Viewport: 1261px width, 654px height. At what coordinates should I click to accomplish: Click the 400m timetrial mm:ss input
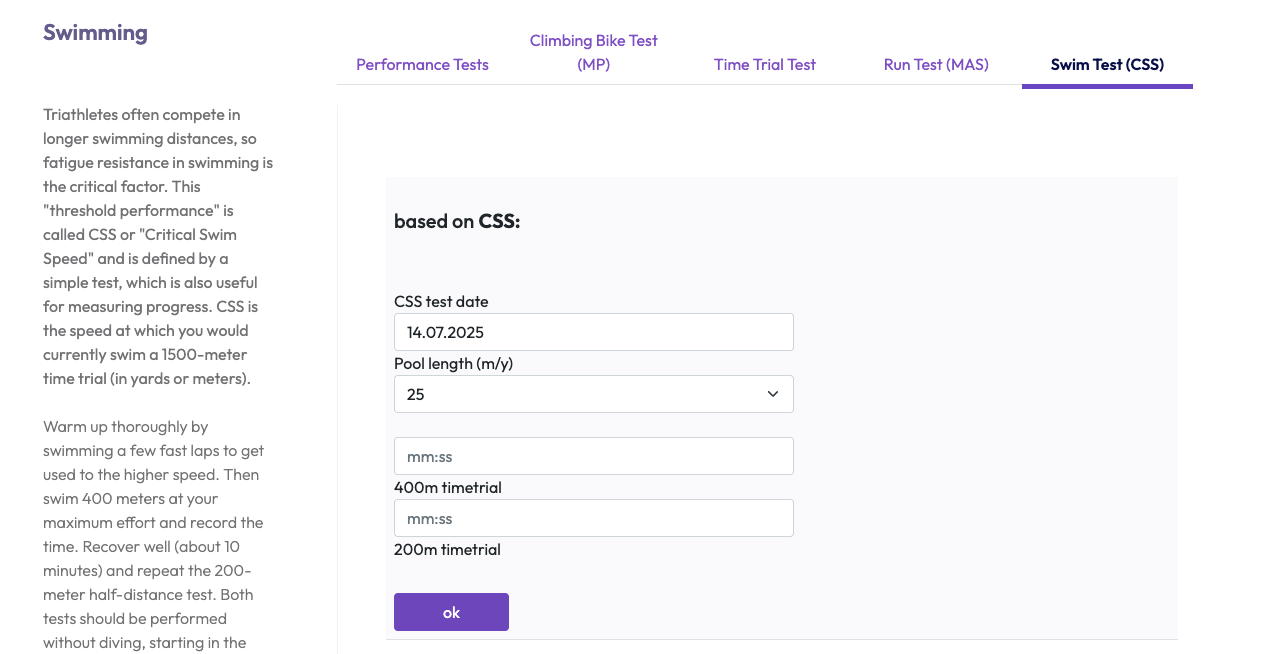point(594,456)
